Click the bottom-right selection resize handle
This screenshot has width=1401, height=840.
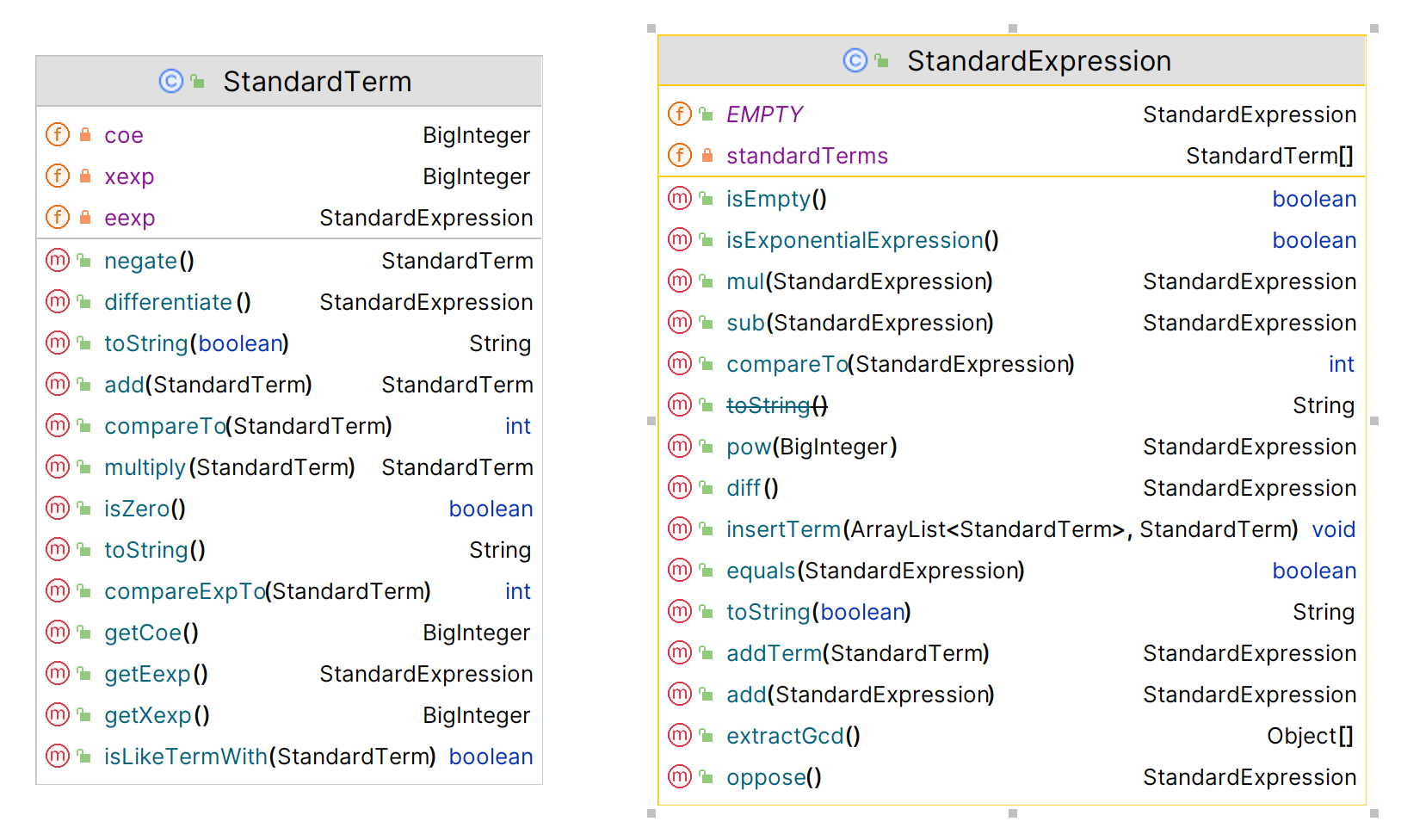click(1374, 813)
